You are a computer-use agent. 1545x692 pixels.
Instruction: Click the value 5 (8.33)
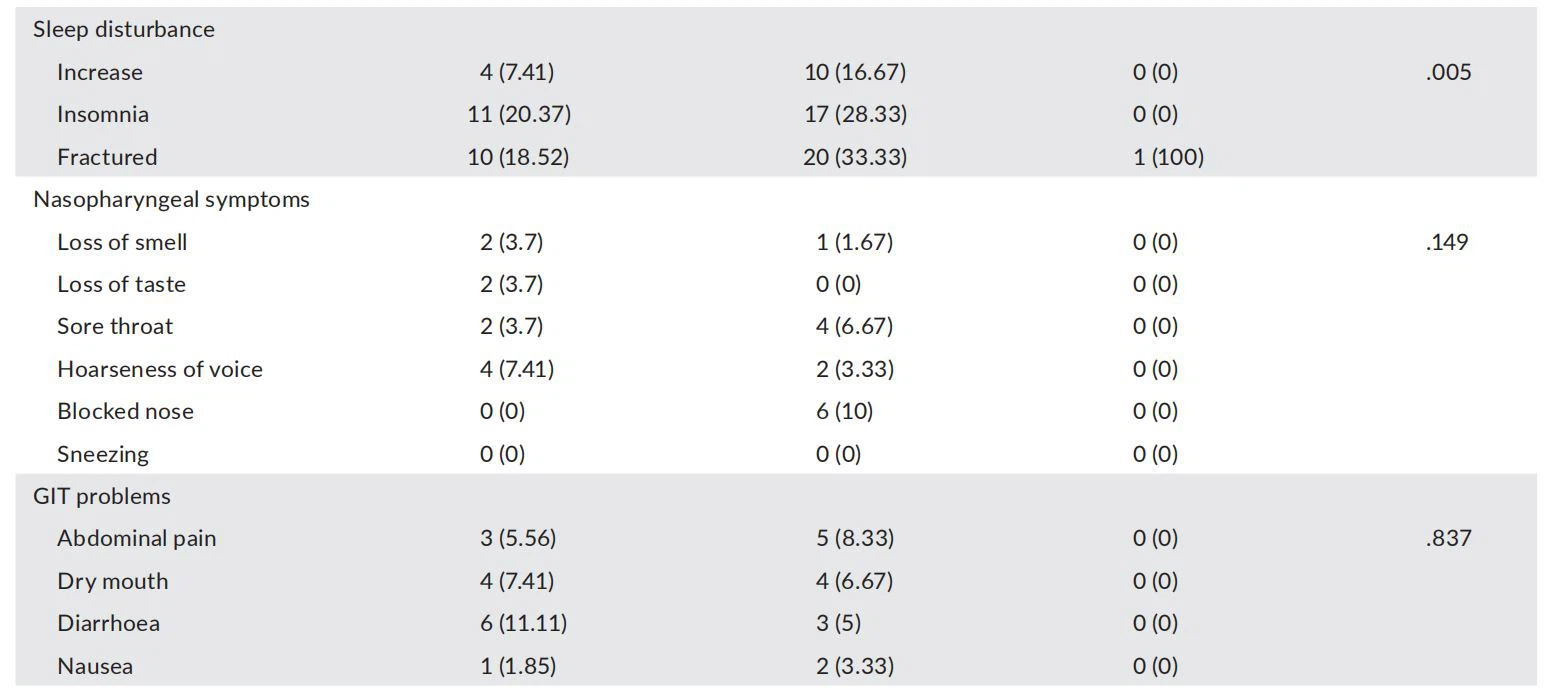[855, 539]
